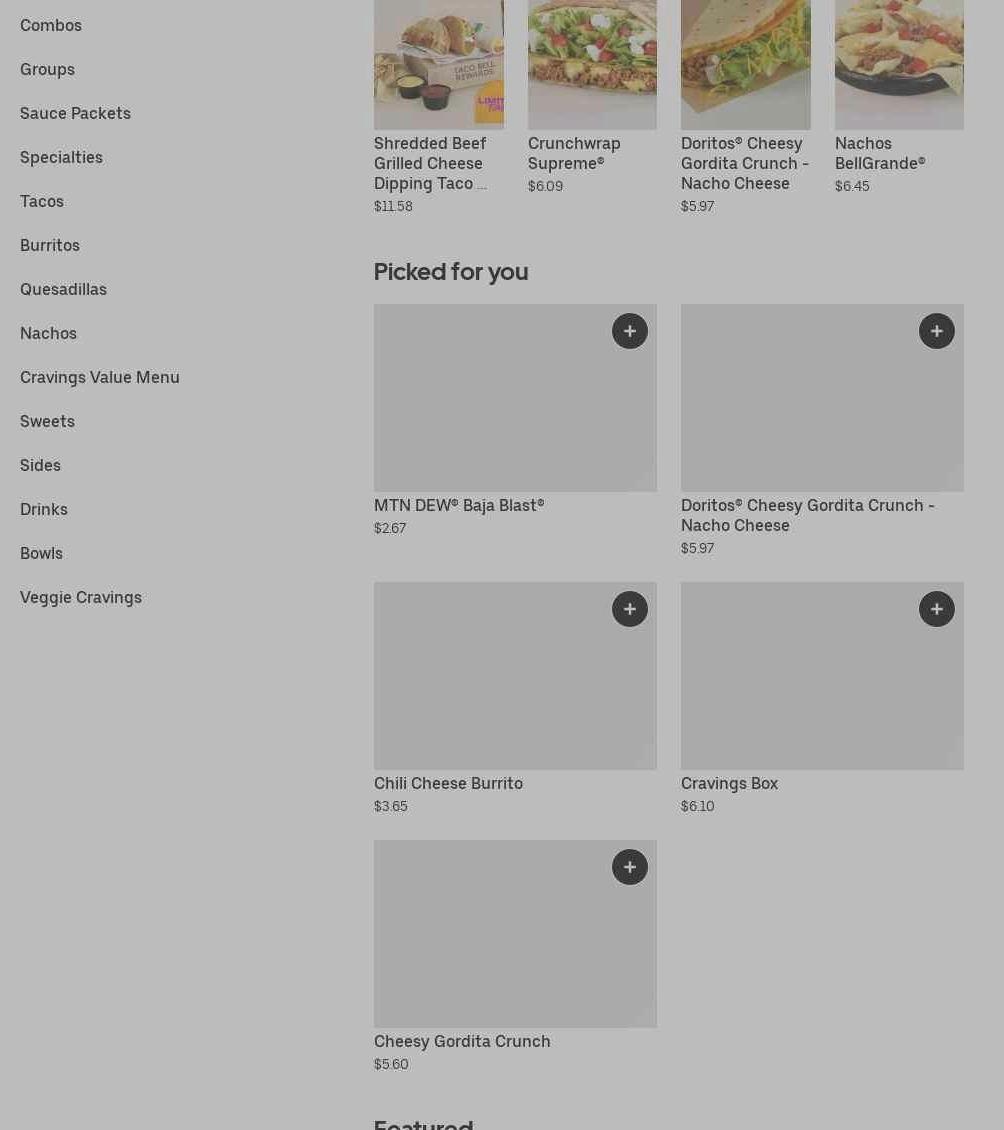1004x1130 pixels.
Task: Open the Cravings Box item name
Action: [729, 783]
